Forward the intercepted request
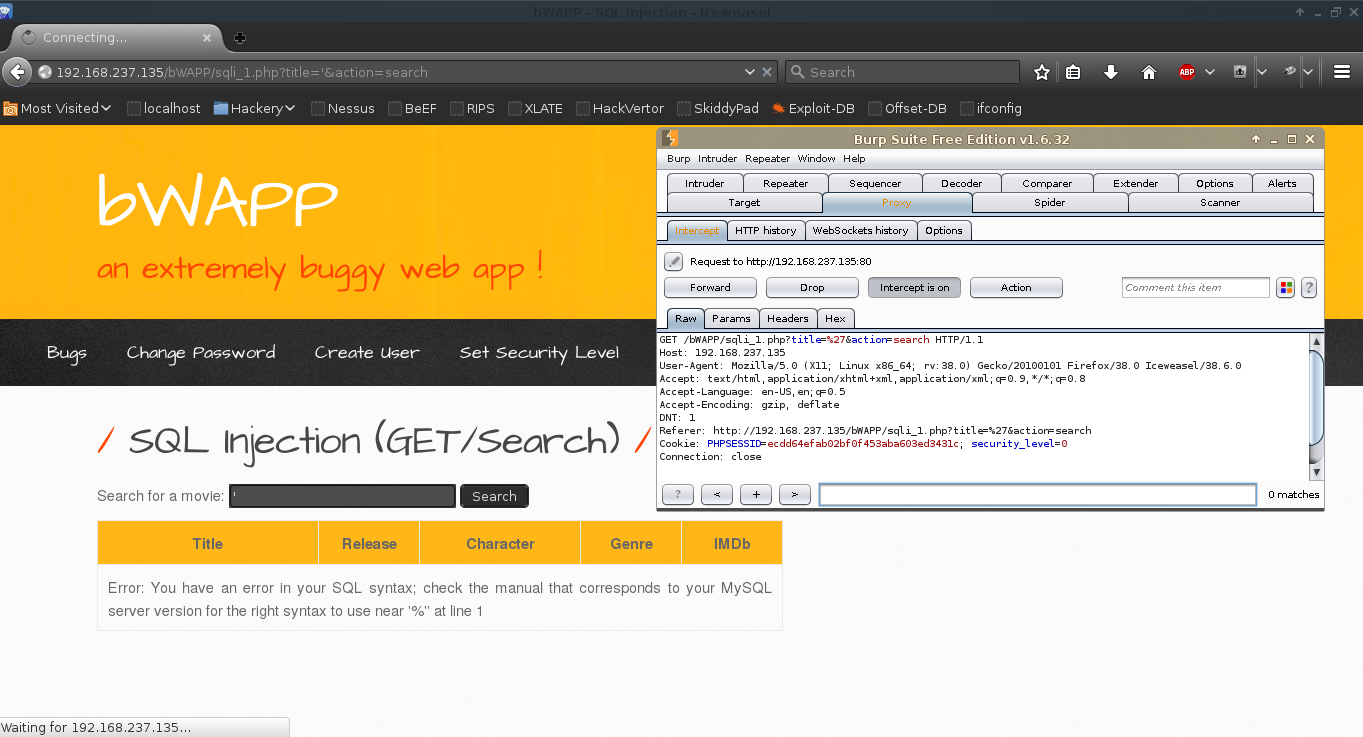This screenshot has width=1363, height=737. 710,288
